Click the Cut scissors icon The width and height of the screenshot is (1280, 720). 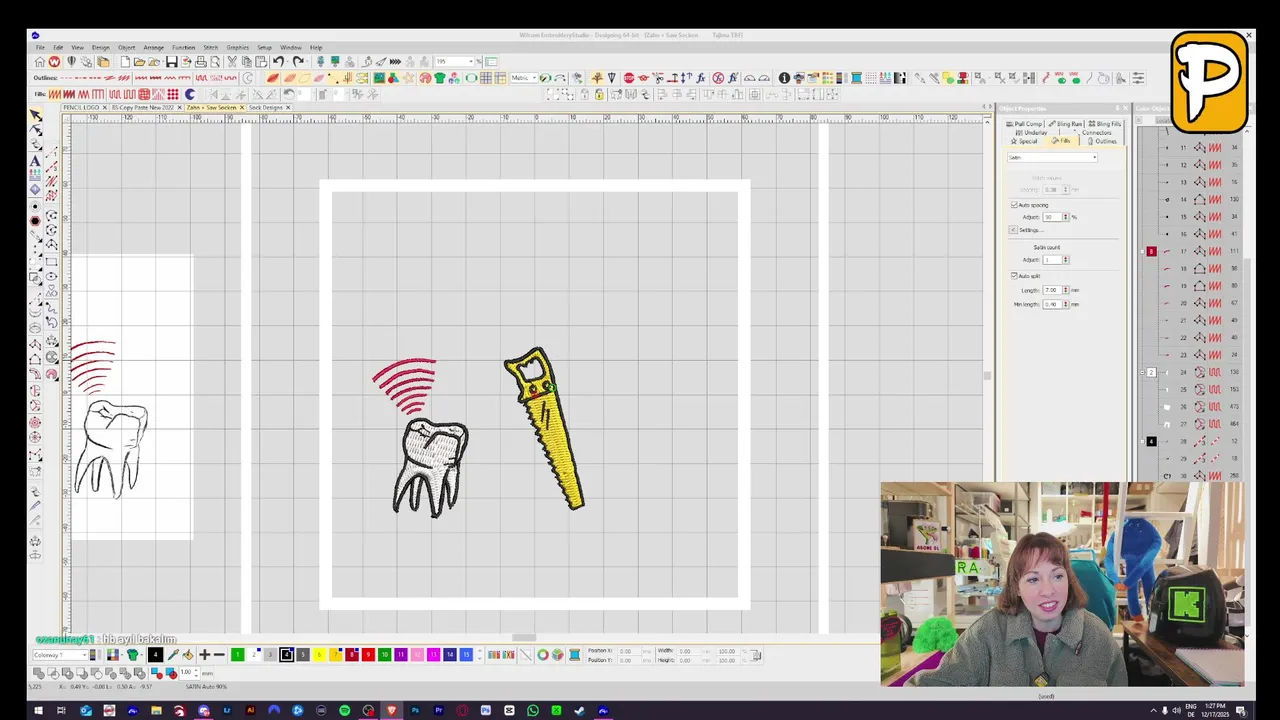pos(232,62)
